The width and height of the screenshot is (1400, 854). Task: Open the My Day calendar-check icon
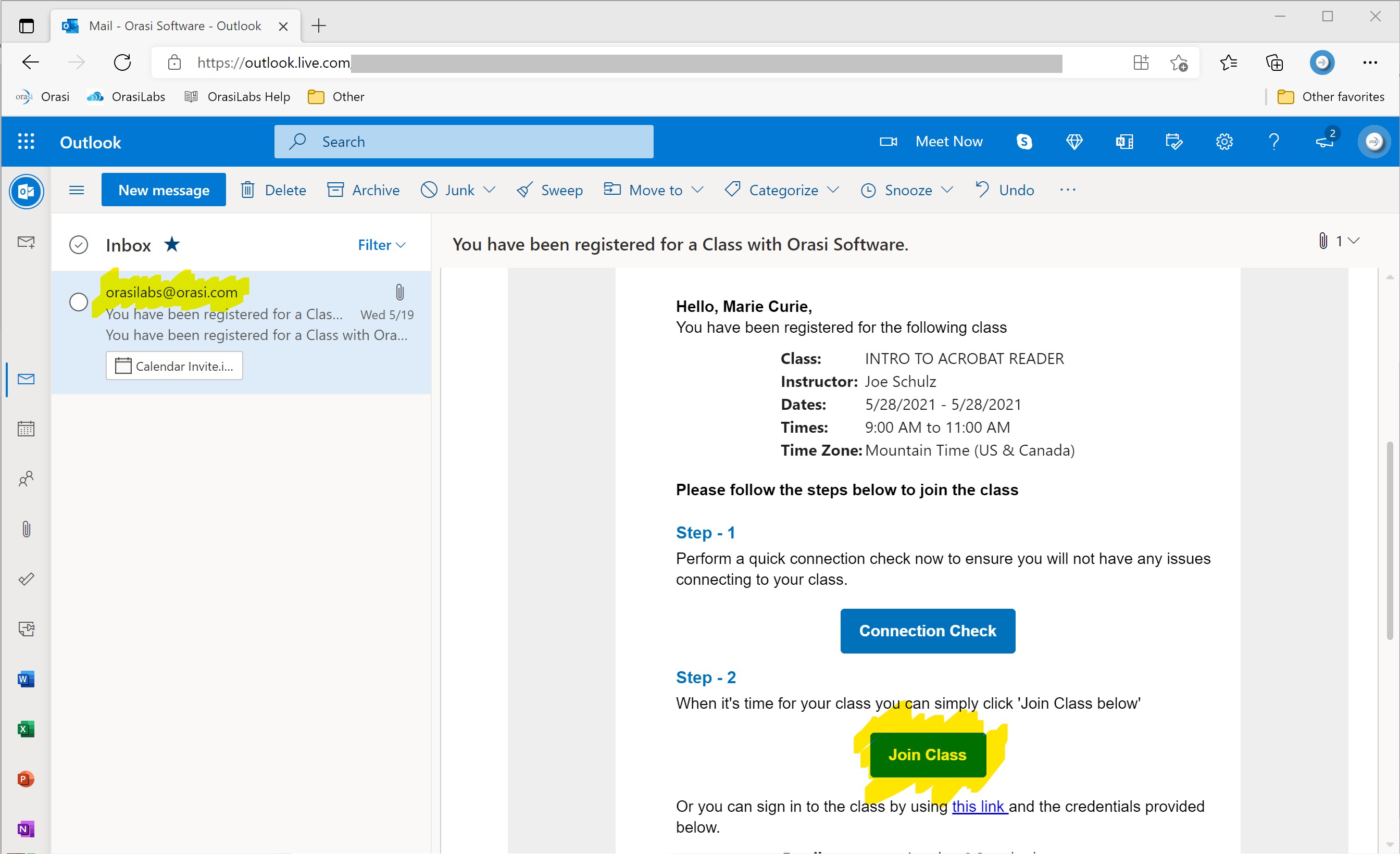click(x=1174, y=142)
